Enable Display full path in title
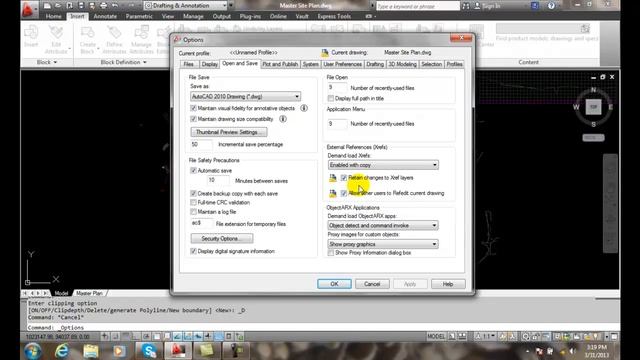640x360 pixels. [331, 98]
